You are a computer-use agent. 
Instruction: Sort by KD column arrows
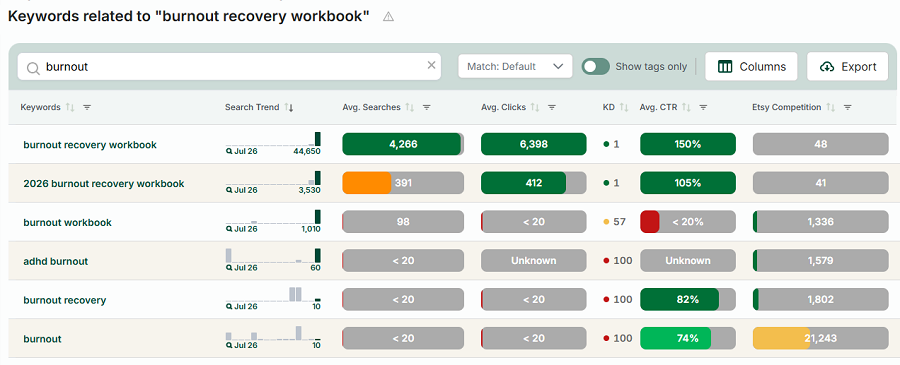click(623, 107)
